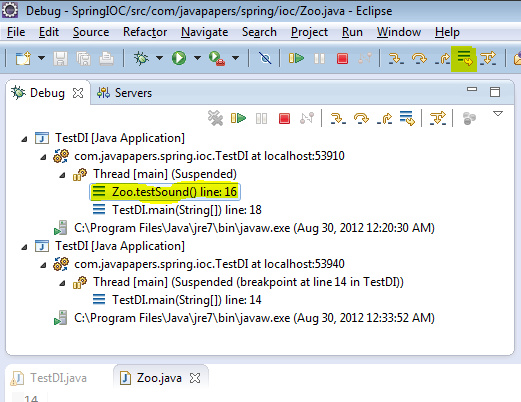The image size is (521, 402).
Task: Click the highlighted Drop to Frame toolbar icon
Action: click(x=464, y=58)
